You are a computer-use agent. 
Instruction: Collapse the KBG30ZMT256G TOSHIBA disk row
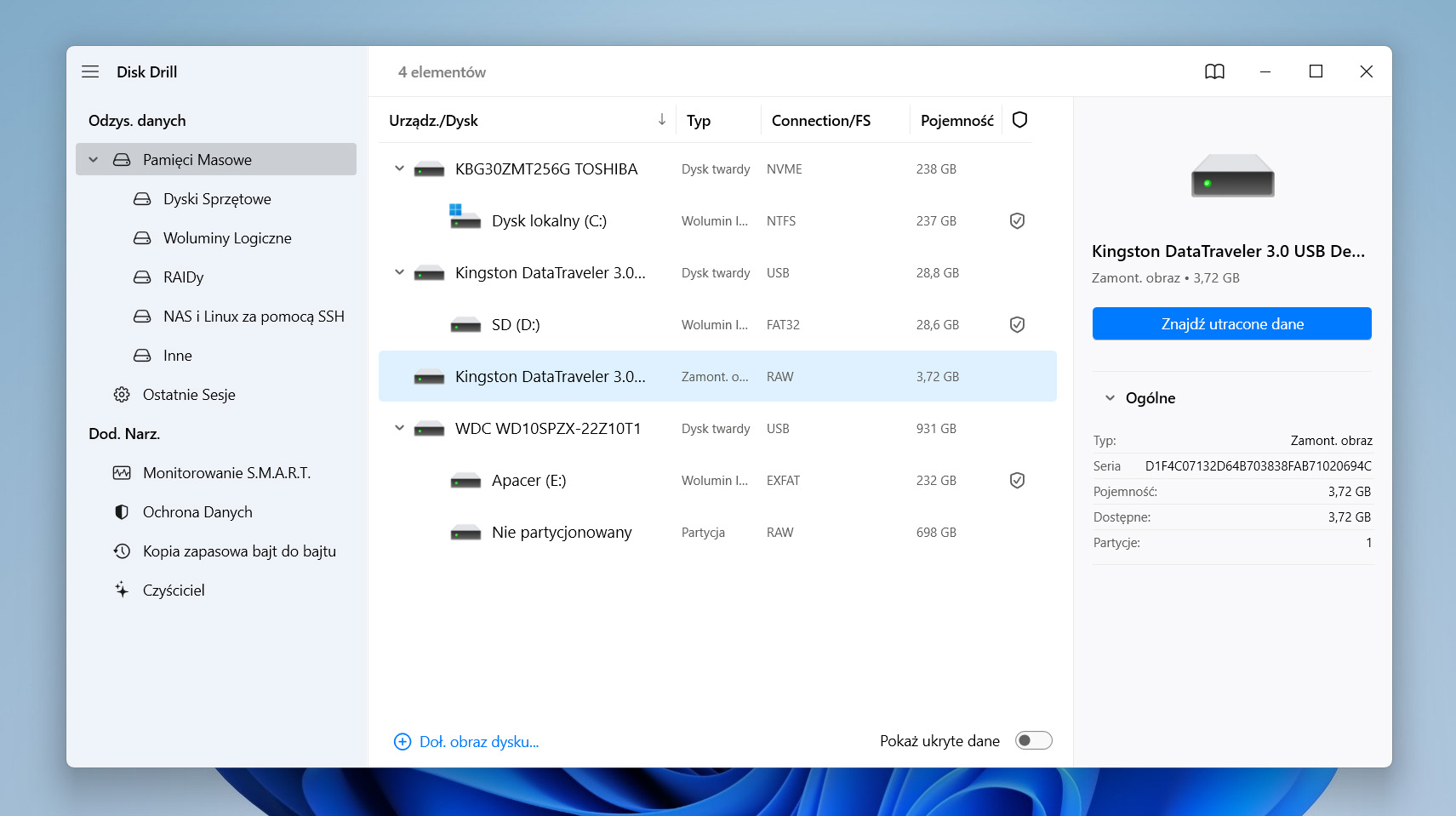click(x=399, y=168)
